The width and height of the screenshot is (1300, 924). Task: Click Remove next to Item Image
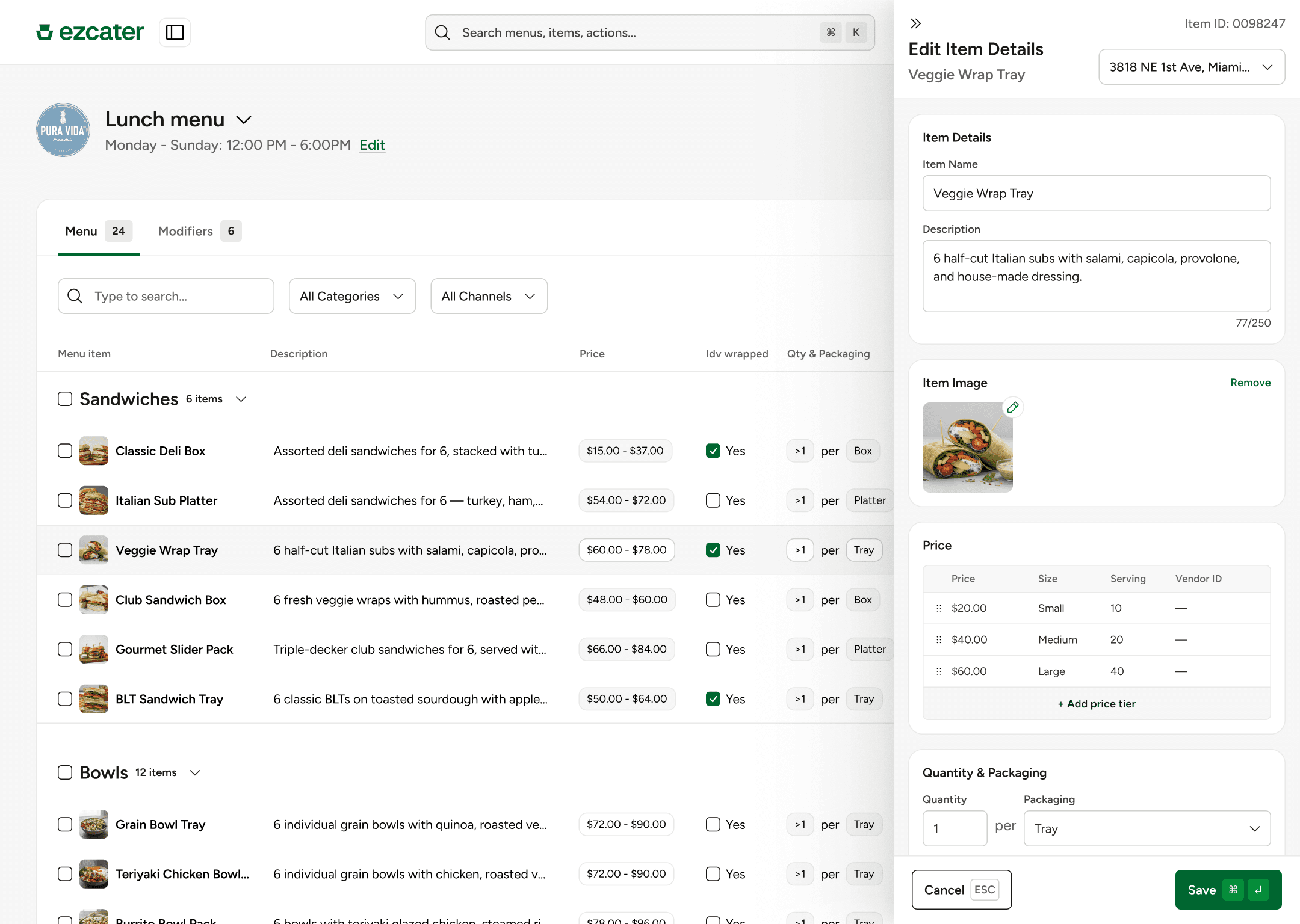coord(1250,383)
